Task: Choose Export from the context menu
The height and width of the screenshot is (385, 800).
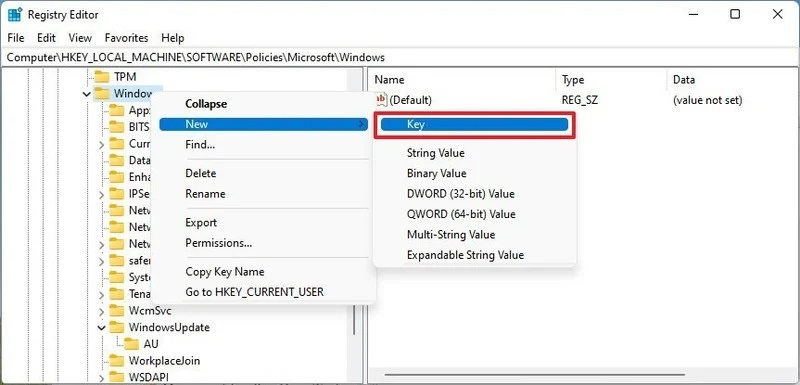Action: pos(201,223)
